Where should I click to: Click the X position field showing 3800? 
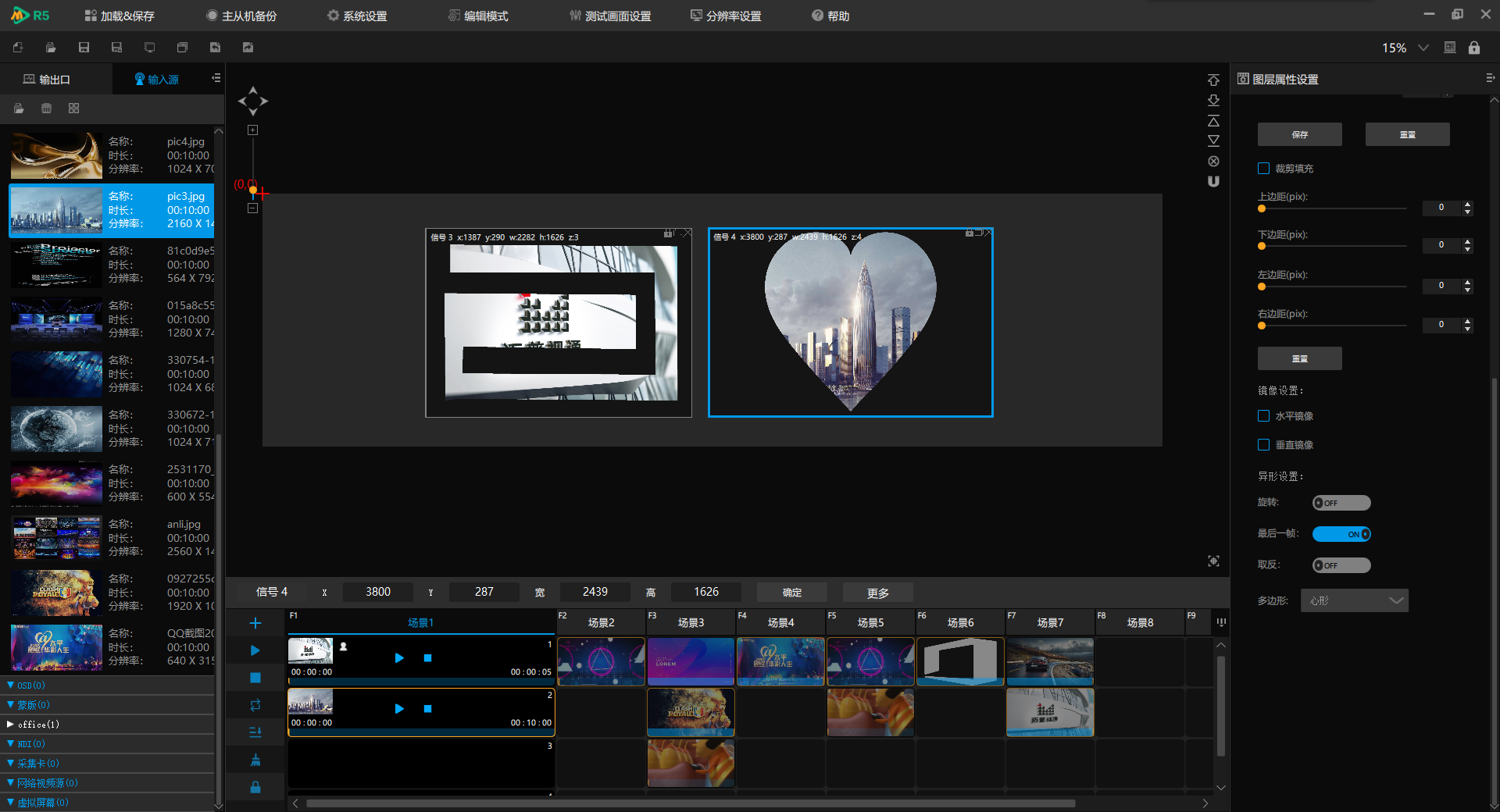coord(378,592)
